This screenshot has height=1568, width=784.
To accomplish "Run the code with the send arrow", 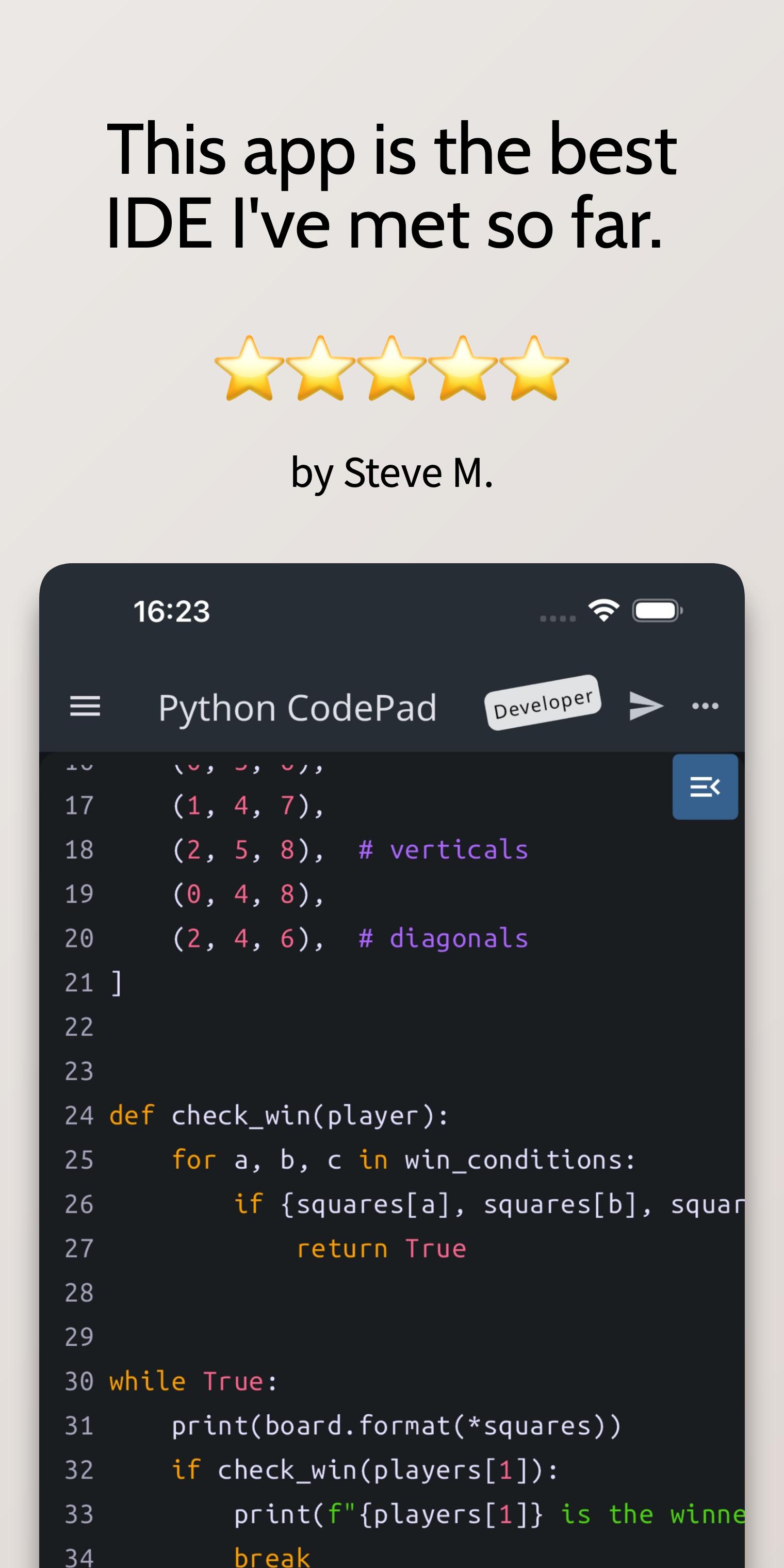I will [x=645, y=706].
